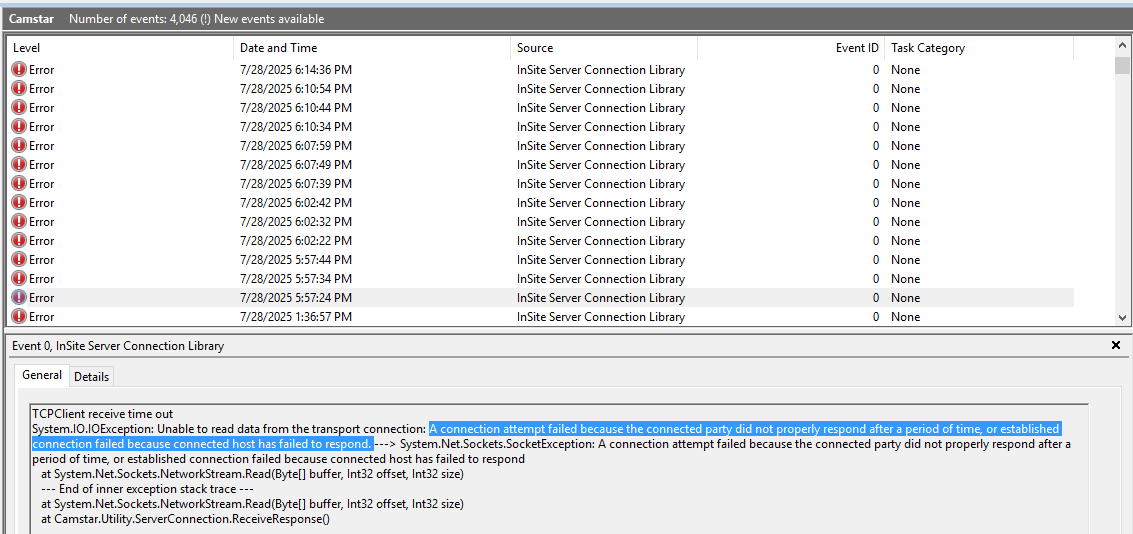The height and width of the screenshot is (534, 1133).
Task: Click error icon of 6:02:22 PM event
Action: point(19,241)
